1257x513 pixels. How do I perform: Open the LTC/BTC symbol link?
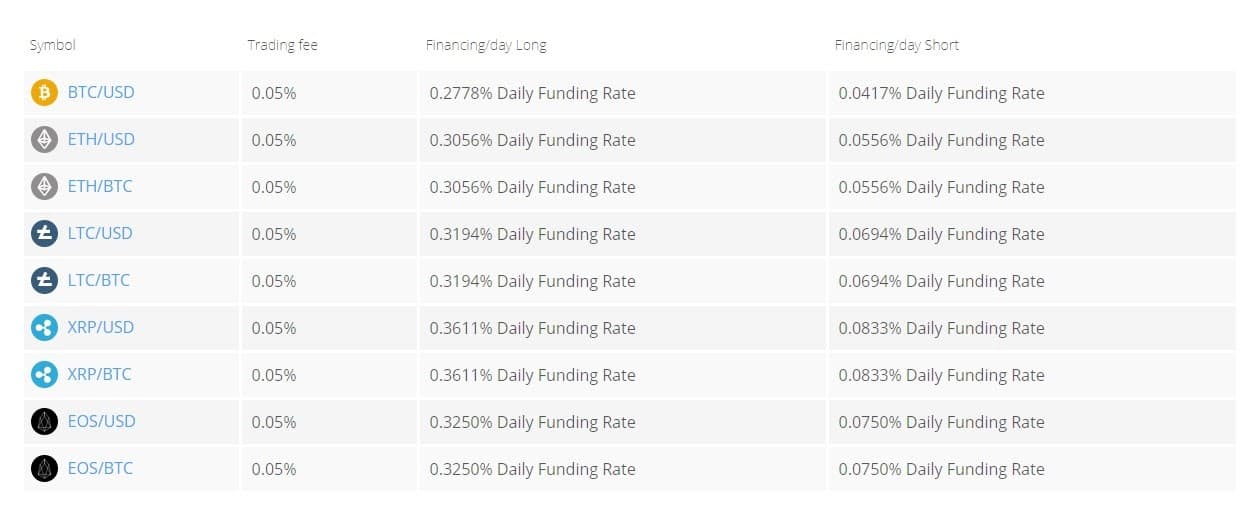click(99, 280)
